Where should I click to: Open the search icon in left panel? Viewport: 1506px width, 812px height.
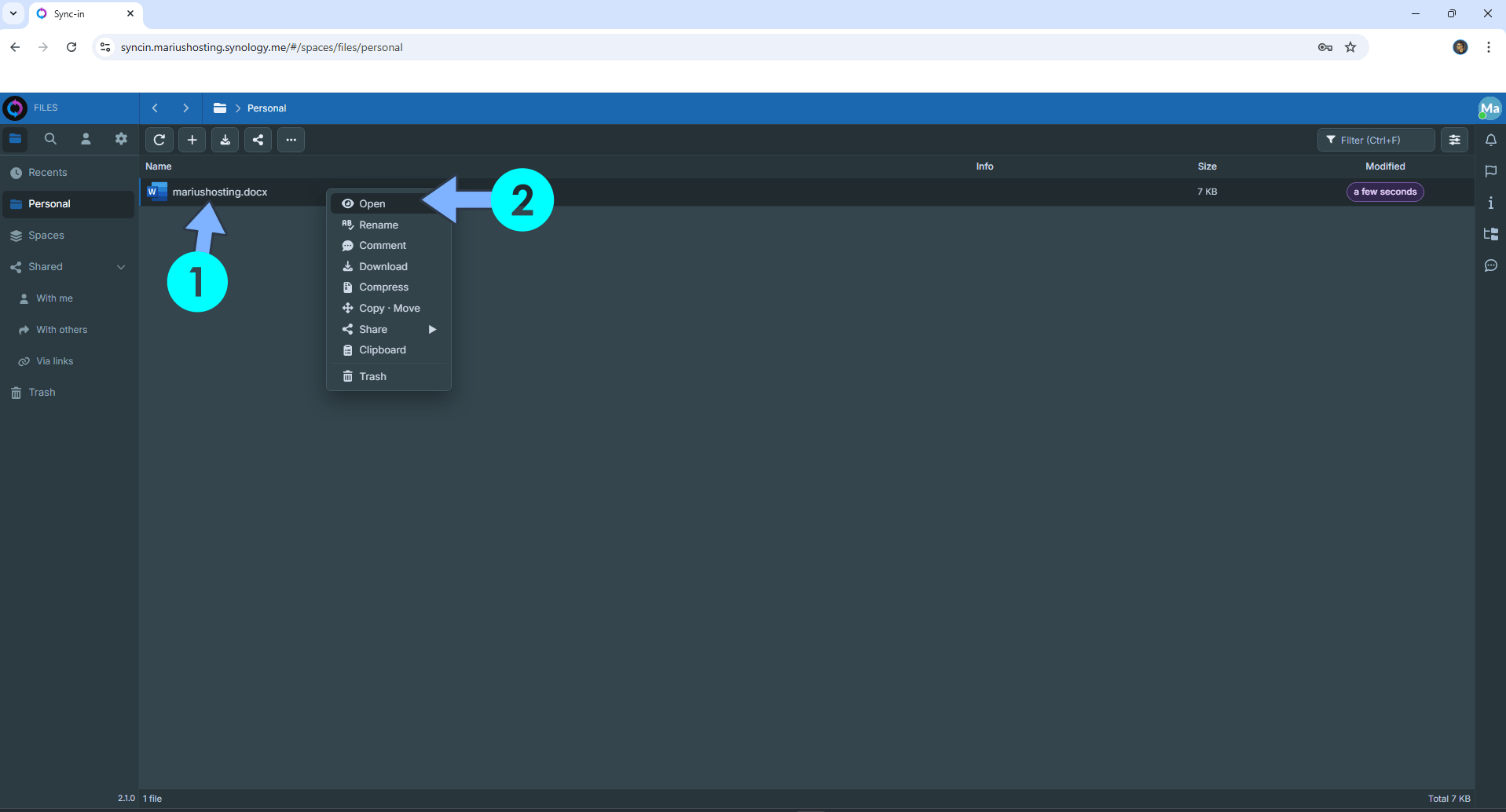(x=50, y=139)
